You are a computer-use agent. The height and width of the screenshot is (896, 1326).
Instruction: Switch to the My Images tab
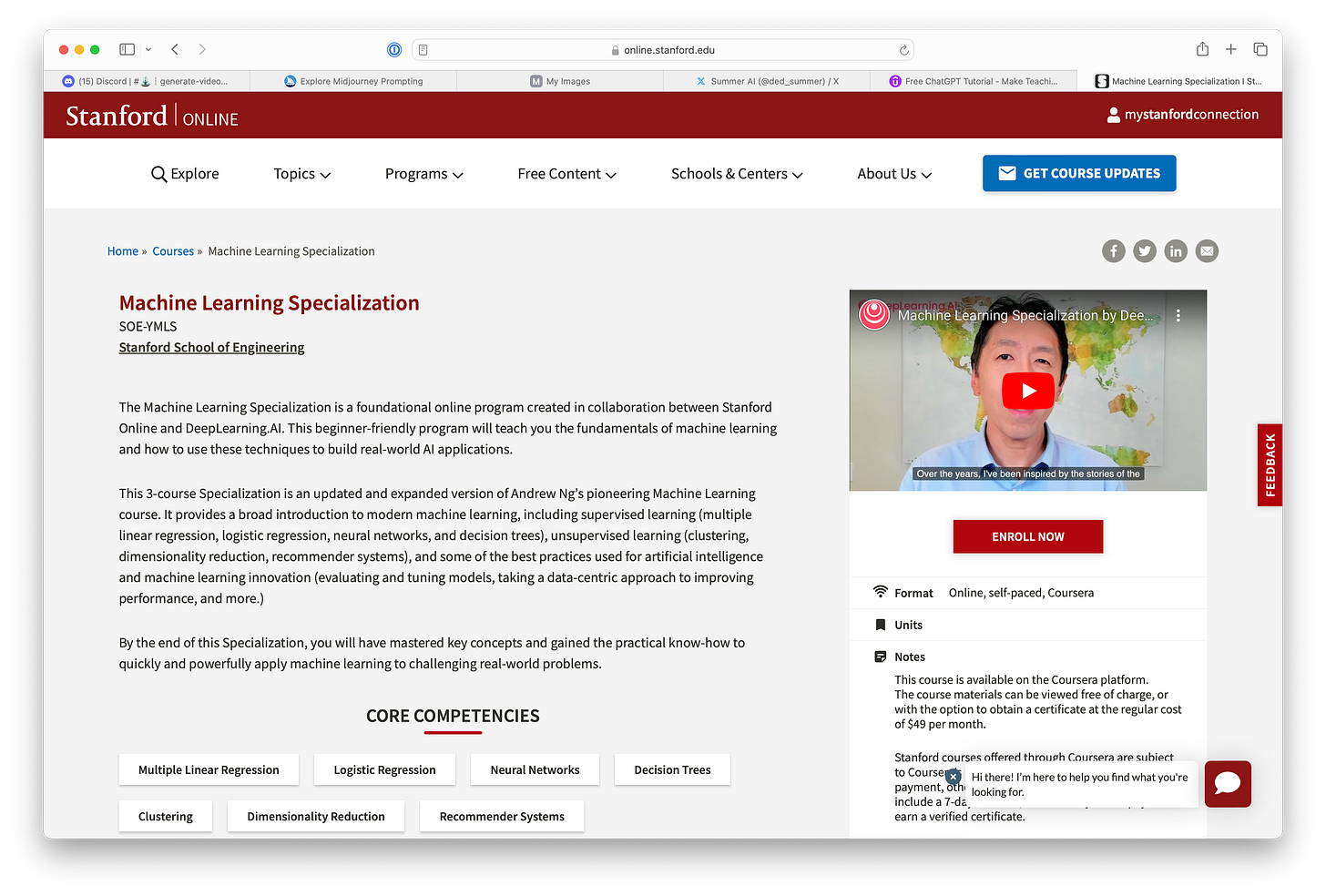pos(560,81)
